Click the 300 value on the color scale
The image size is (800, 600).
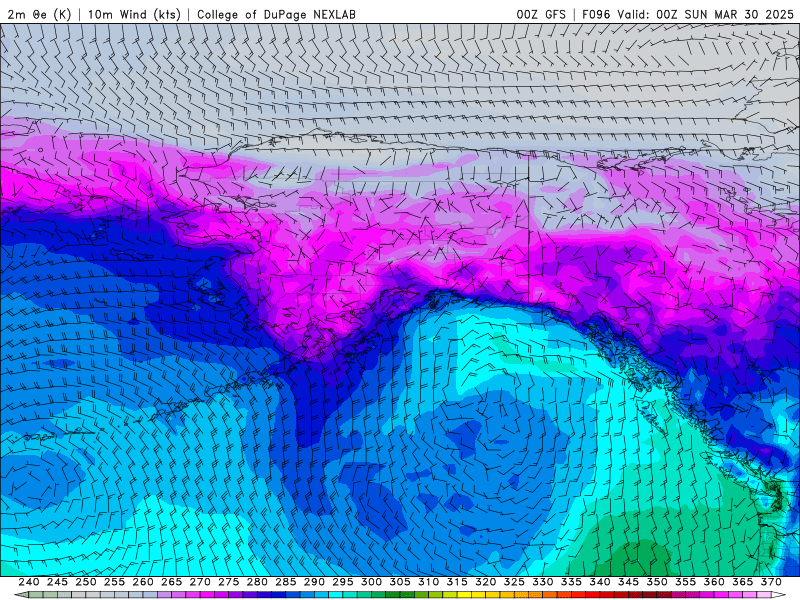(x=371, y=582)
